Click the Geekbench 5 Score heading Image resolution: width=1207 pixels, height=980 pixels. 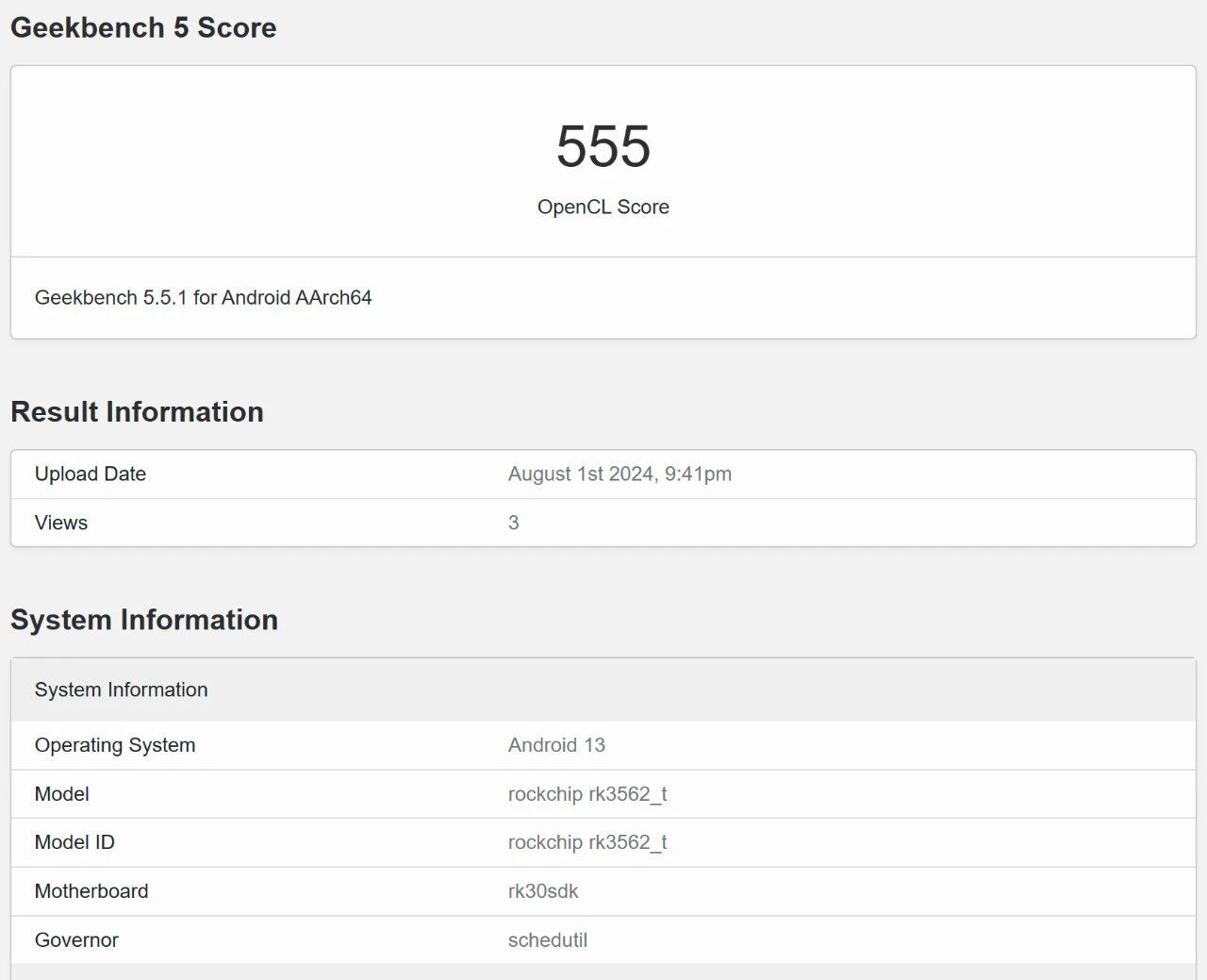click(143, 28)
